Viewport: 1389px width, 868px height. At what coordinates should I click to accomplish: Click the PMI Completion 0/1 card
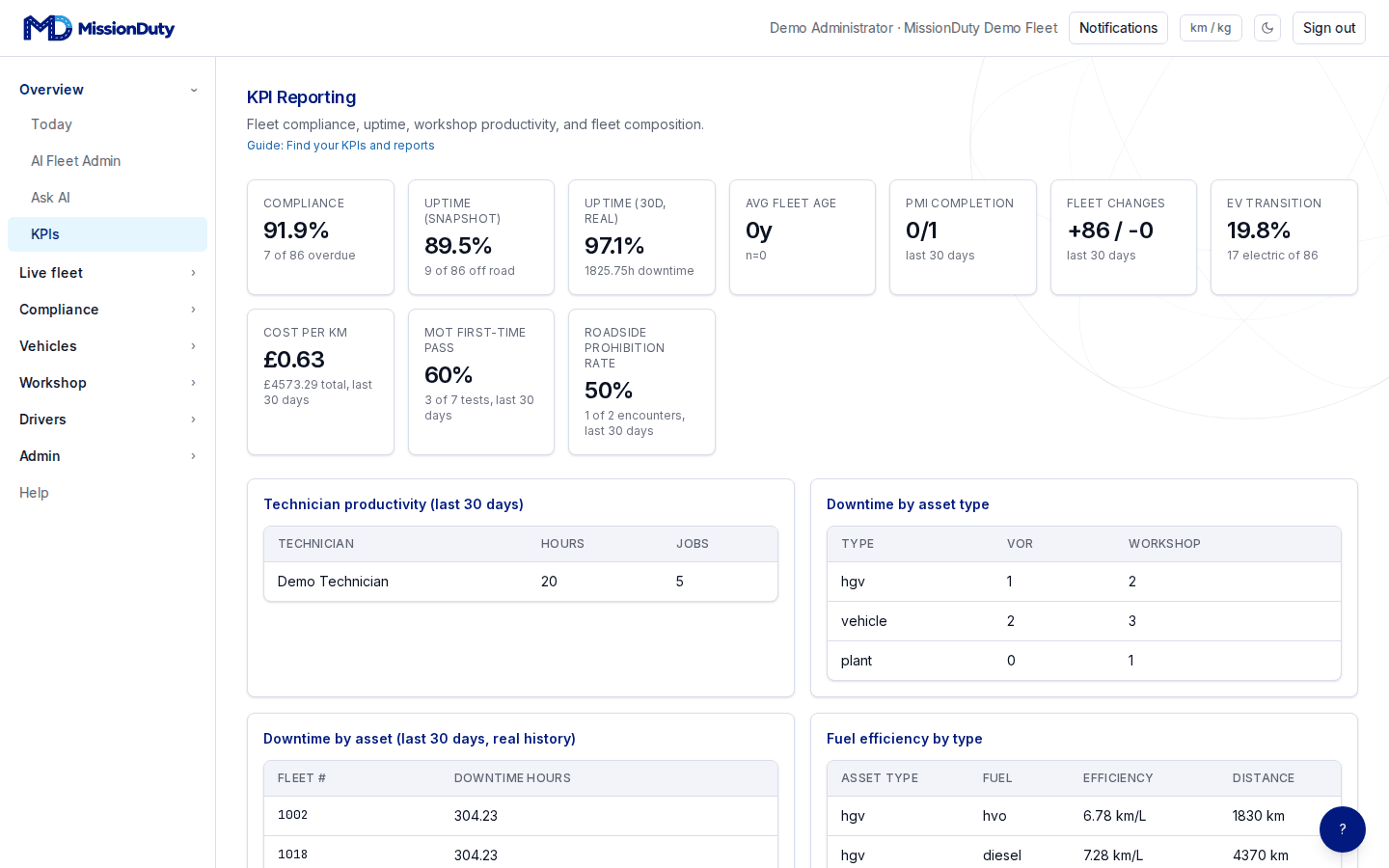pyautogui.click(x=963, y=237)
